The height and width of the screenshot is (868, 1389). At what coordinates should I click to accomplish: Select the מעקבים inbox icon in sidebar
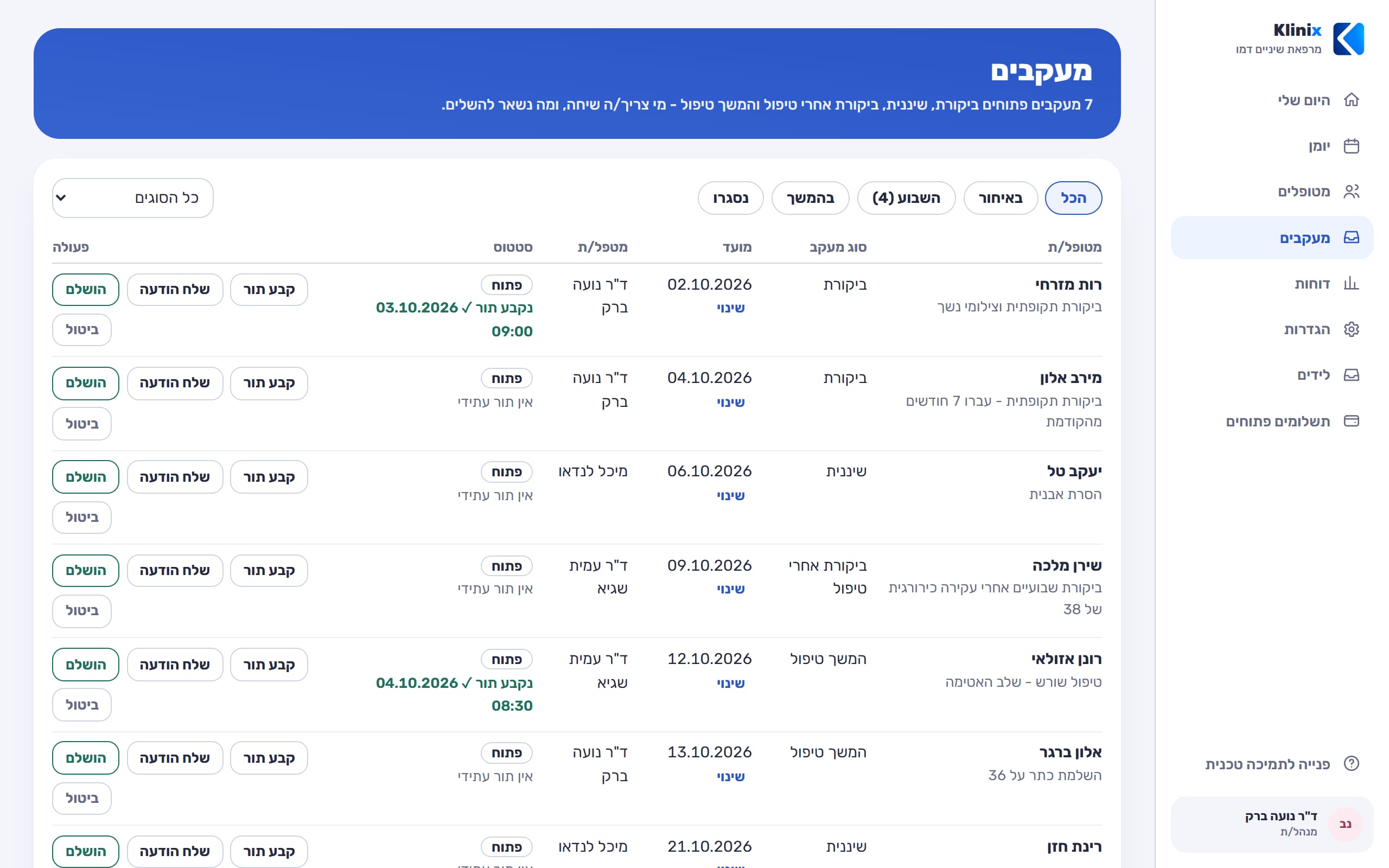tap(1351, 238)
